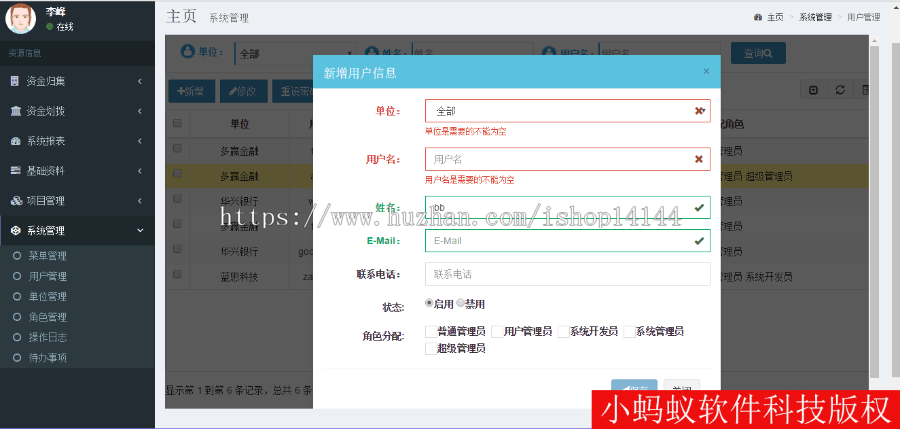Viewport: 900px width, 429px height.
Task: Expand 资金归集 using its chevron arrow
Action: [x=140, y=82]
